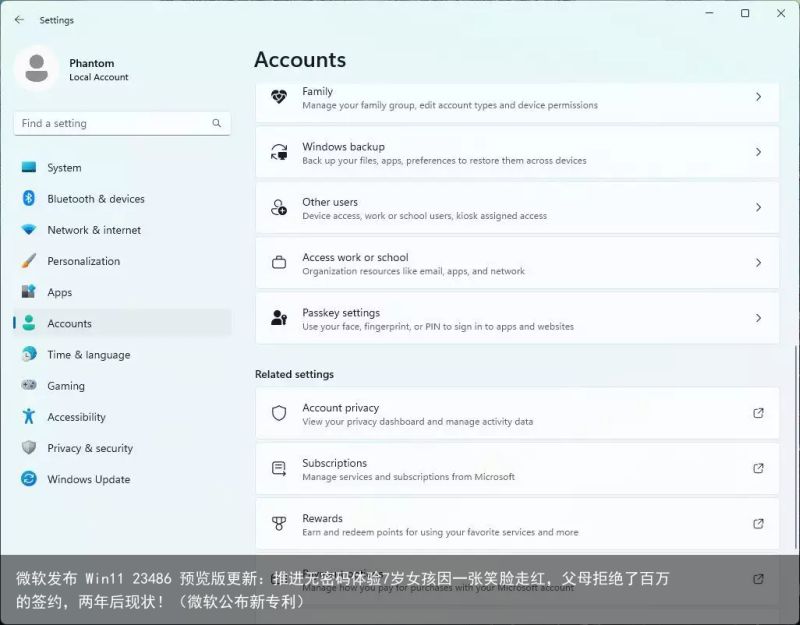Open Network & internet settings
This screenshot has height=625, width=800.
(x=122, y=230)
